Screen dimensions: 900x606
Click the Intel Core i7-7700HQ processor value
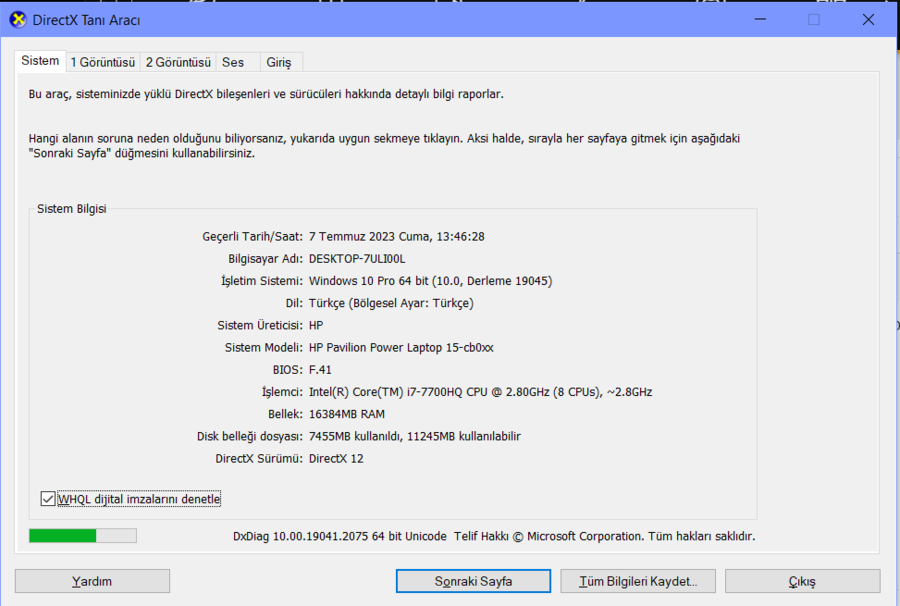(x=480, y=392)
